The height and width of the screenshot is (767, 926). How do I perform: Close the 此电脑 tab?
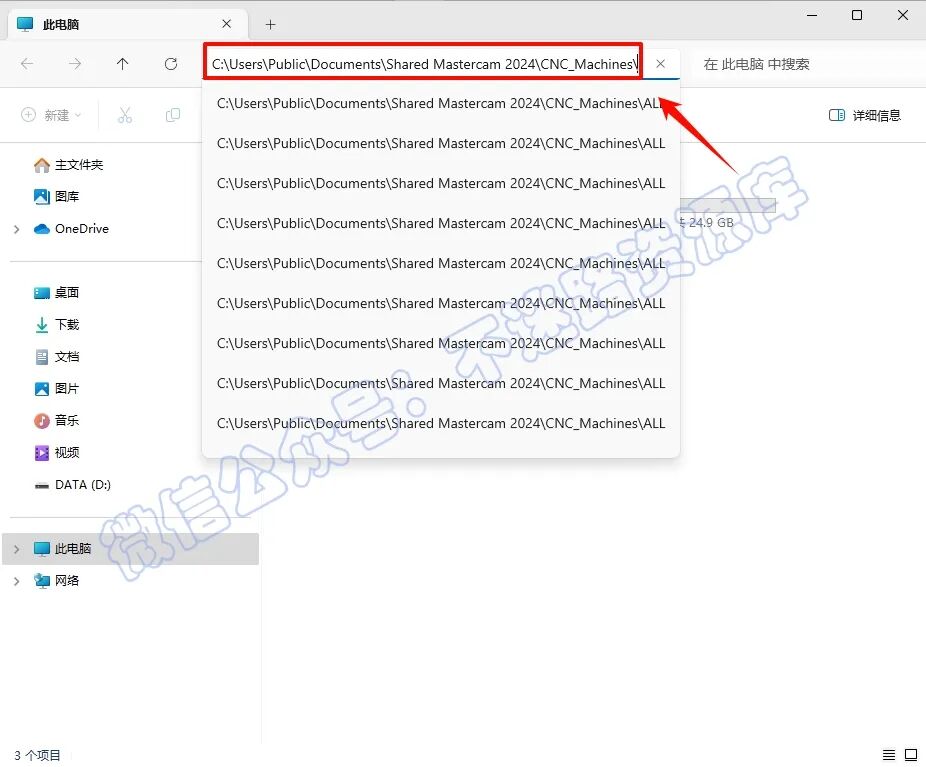pos(227,24)
